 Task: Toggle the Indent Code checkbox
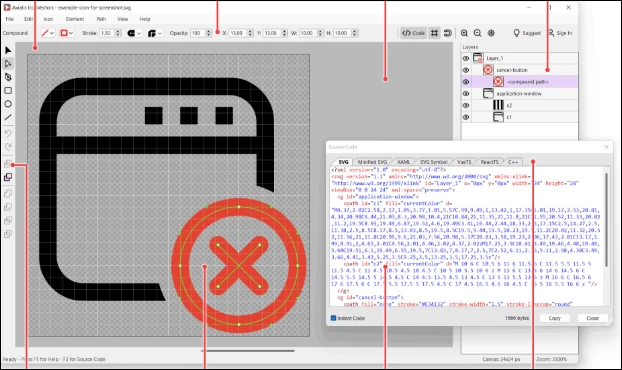click(334, 318)
